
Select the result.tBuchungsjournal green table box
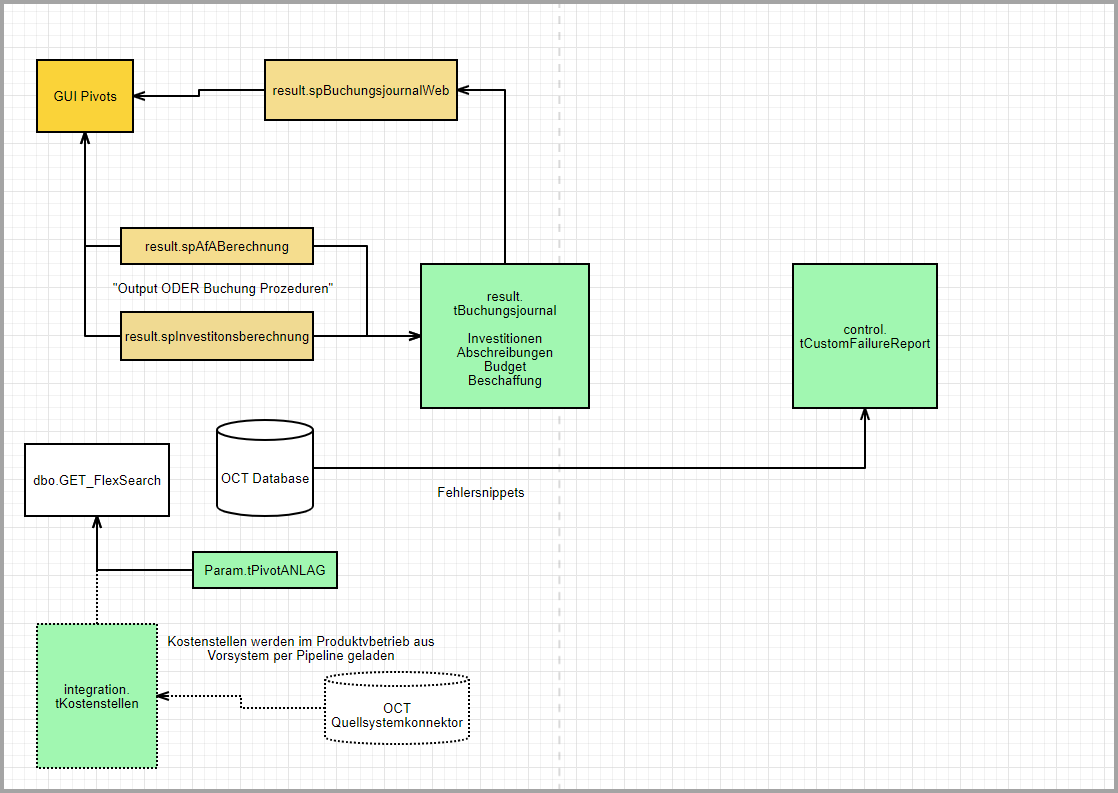pos(504,336)
